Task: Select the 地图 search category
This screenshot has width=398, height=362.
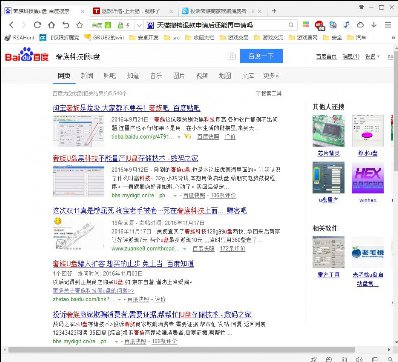Action: coord(225,76)
